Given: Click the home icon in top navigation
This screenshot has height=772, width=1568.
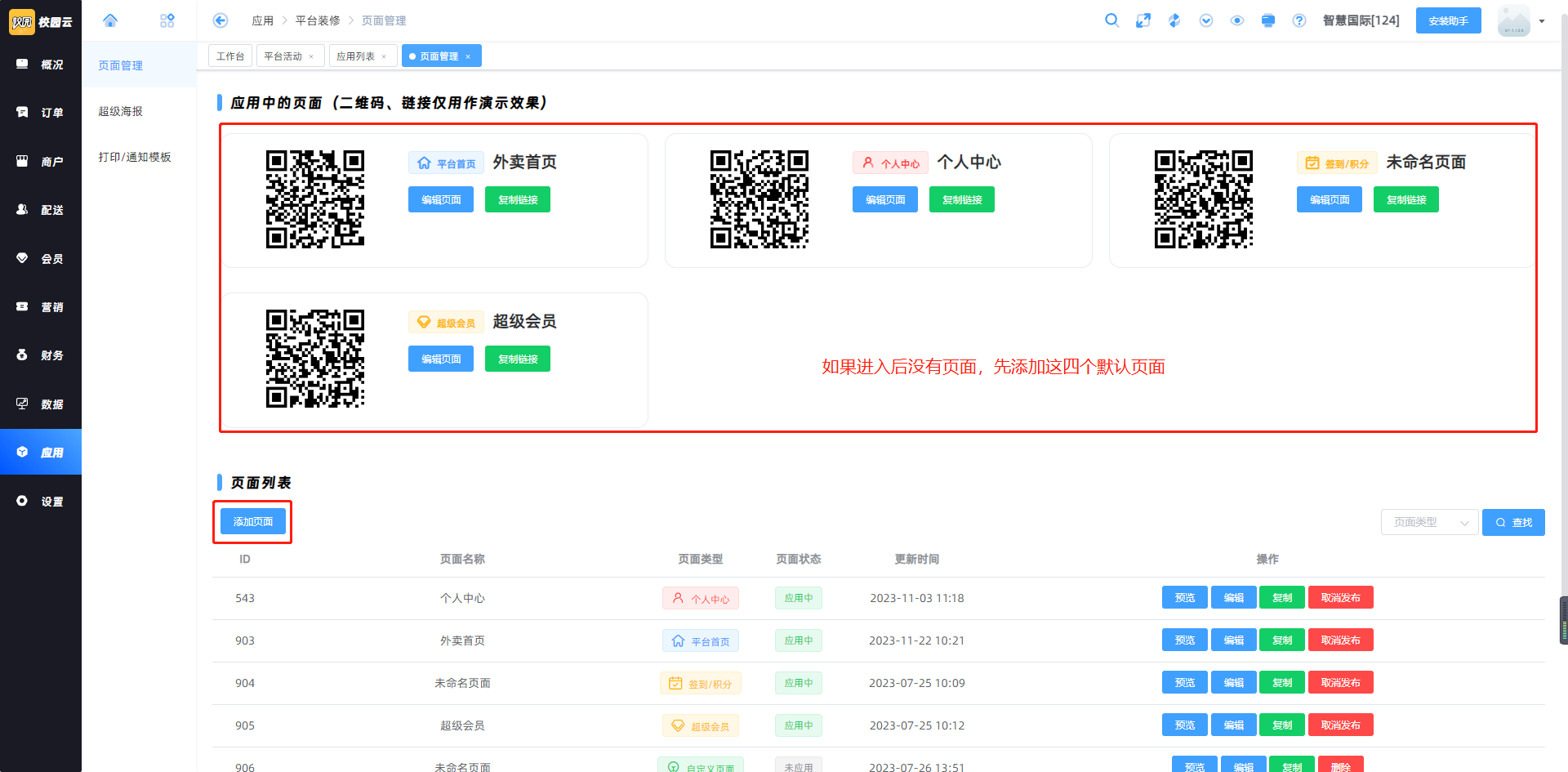Looking at the screenshot, I should coord(110,20).
